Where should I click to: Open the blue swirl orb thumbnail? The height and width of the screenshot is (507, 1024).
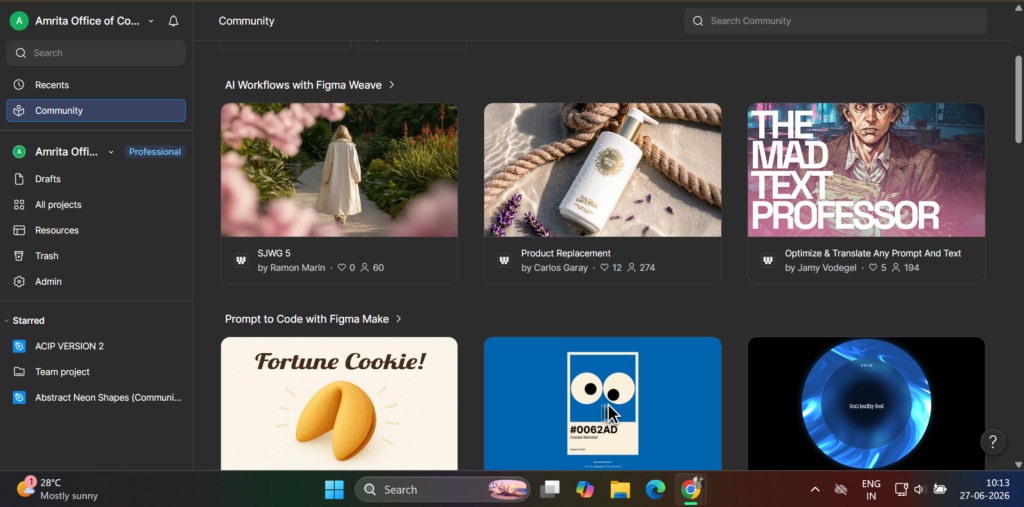click(866, 404)
